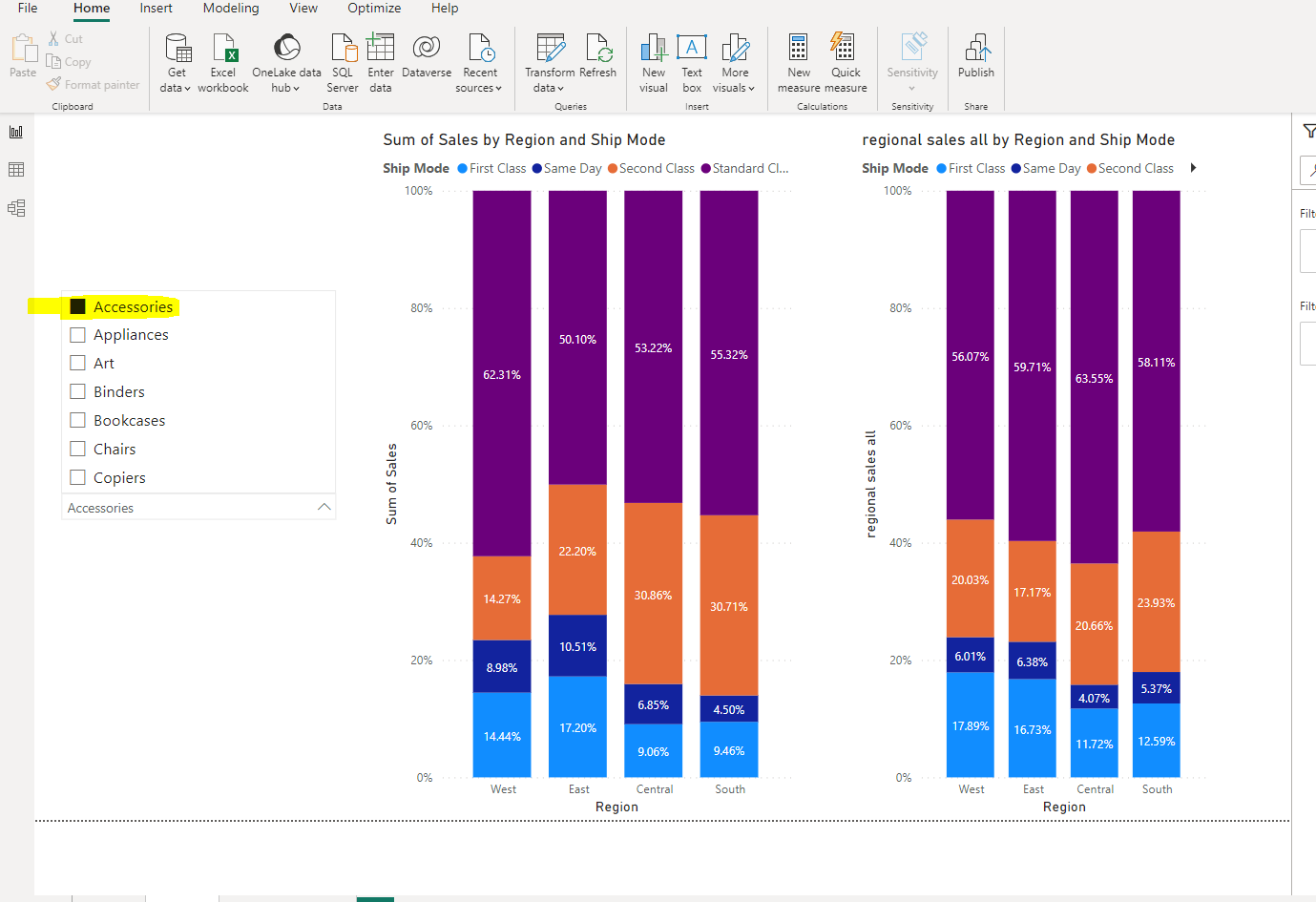Click the Paste button
Screen dimensions: 1316x902
pos(23,56)
